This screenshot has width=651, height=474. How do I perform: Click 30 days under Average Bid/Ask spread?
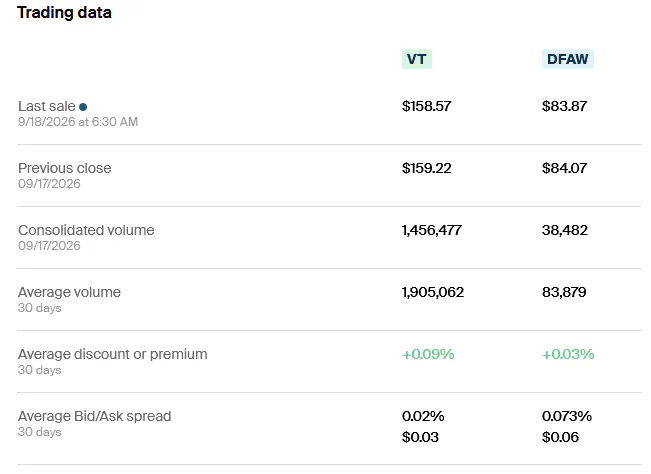(x=40, y=432)
